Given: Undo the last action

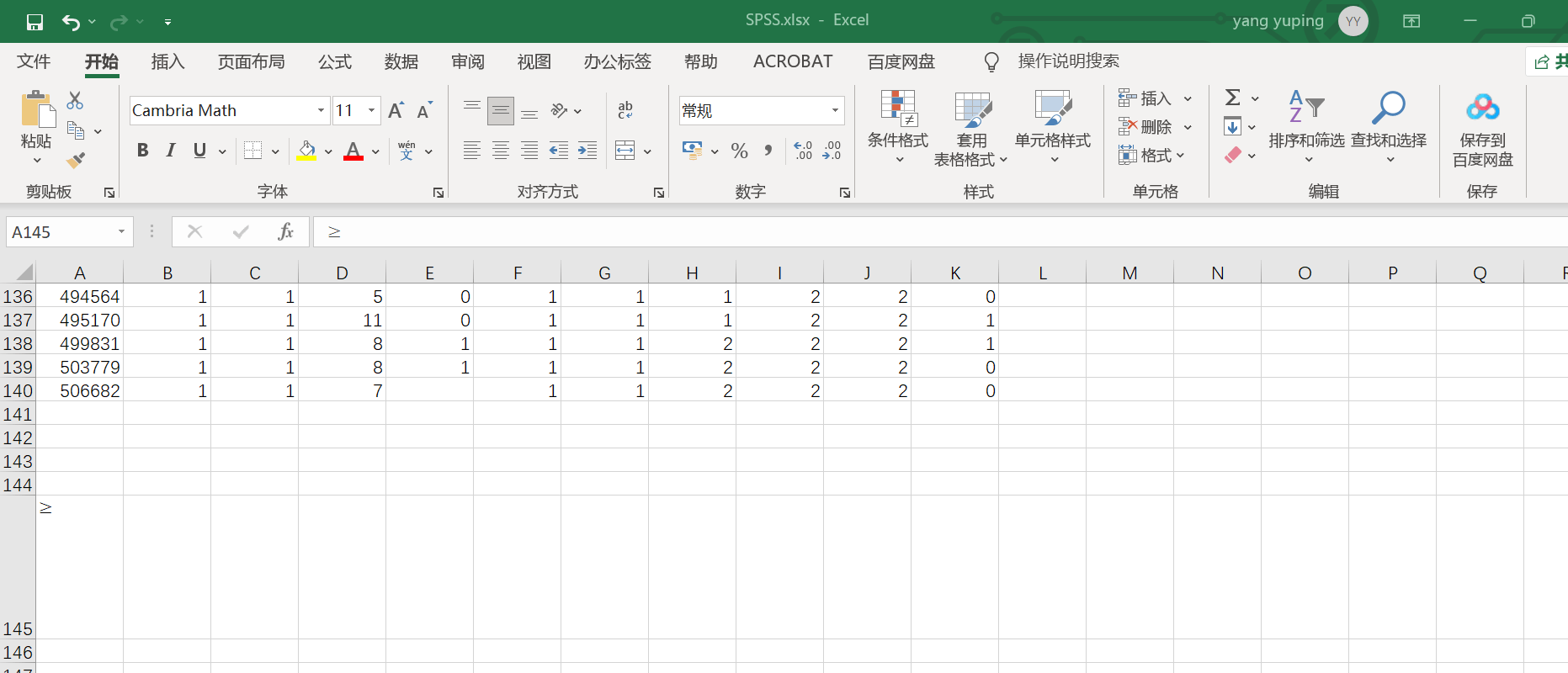Looking at the screenshot, I should [x=71, y=22].
